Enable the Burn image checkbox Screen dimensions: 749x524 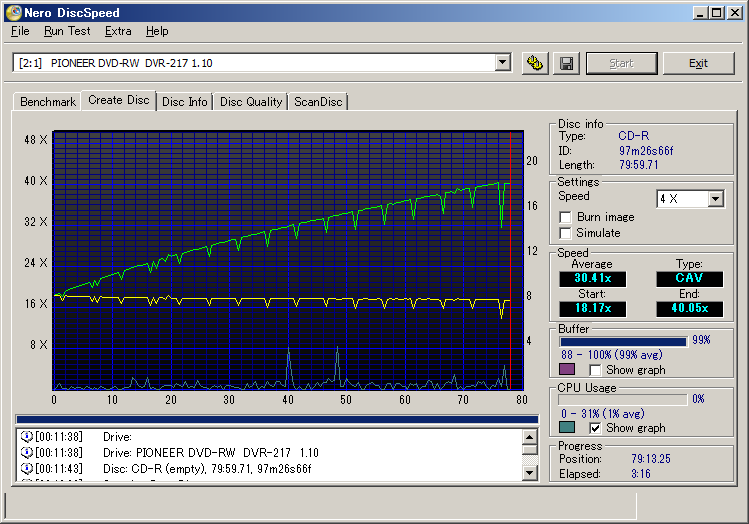(566, 217)
